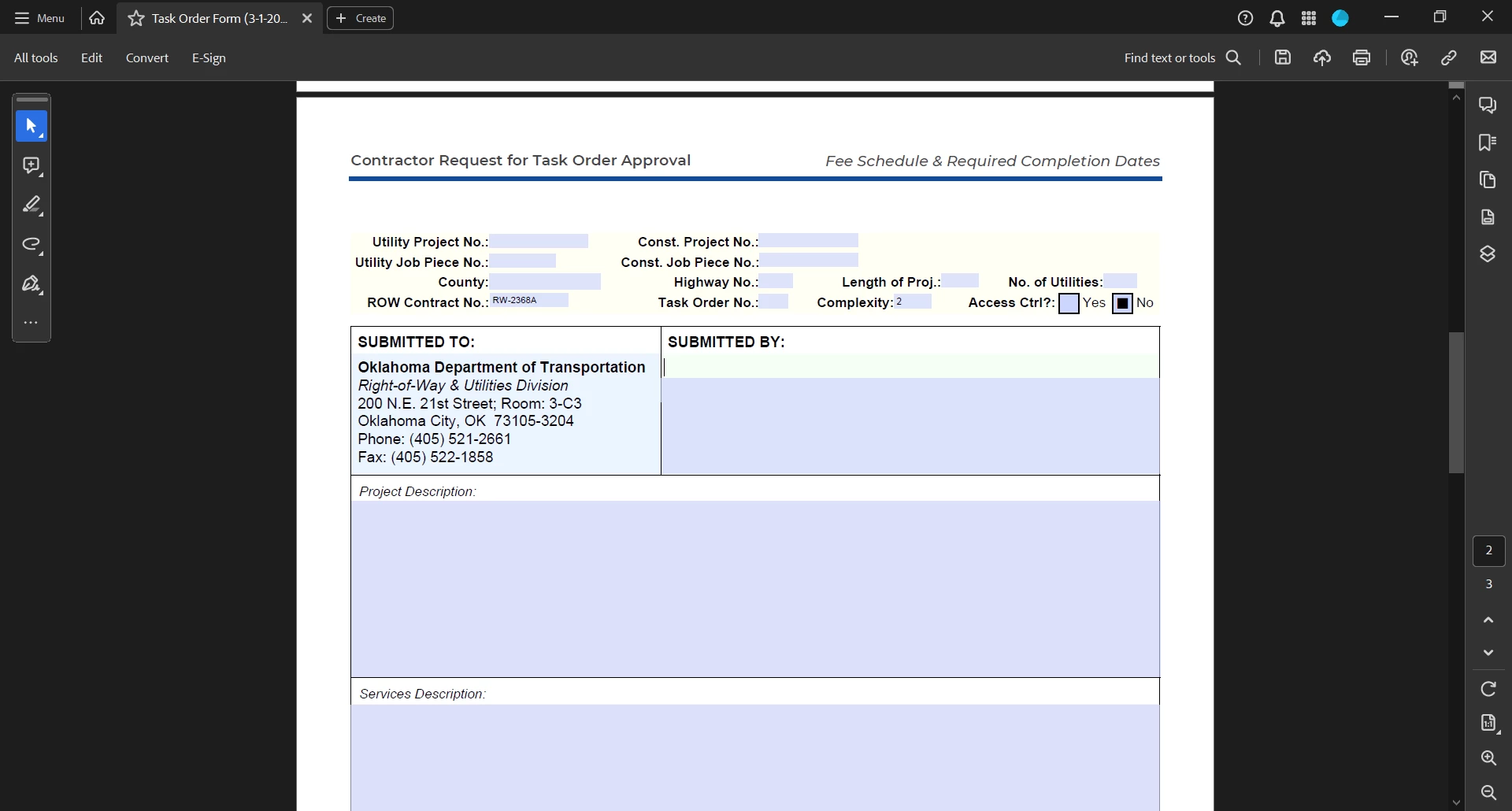The width and height of the screenshot is (1512, 811).
Task: Show more quick tools ellipsis
Action: [31, 323]
